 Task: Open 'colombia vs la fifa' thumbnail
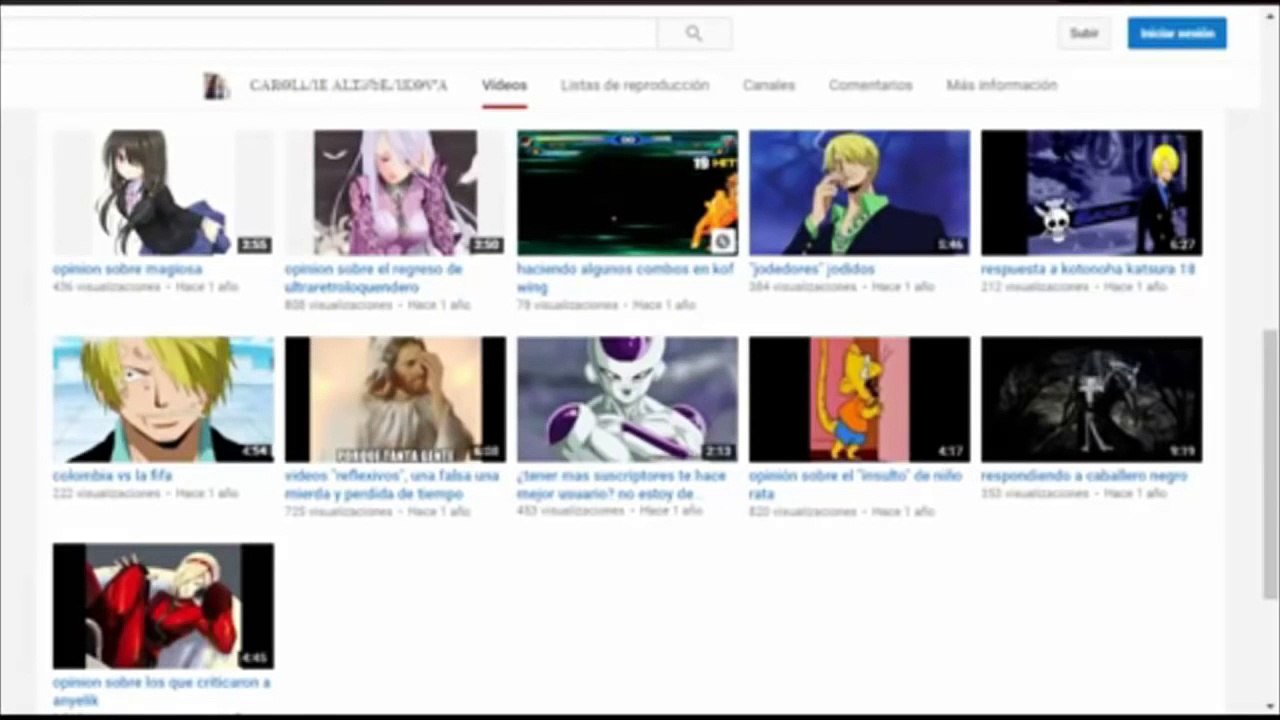click(x=163, y=400)
